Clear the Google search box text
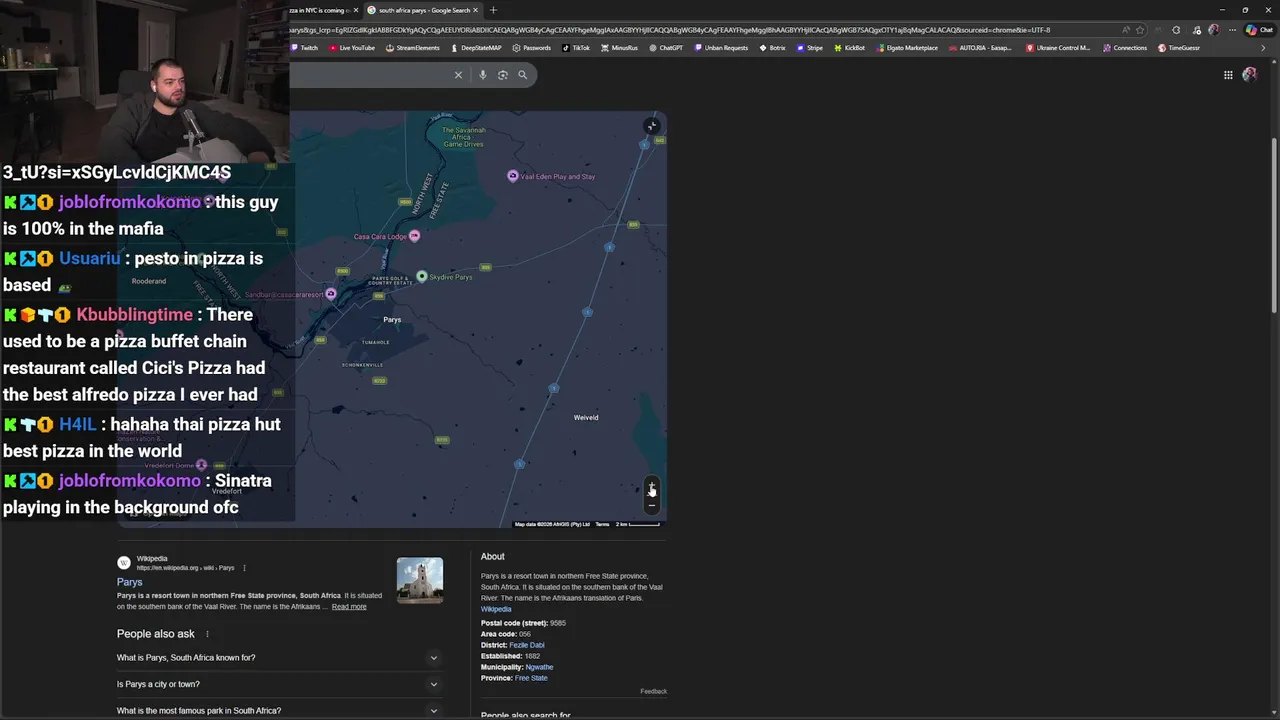1280x720 pixels. click(458, 75)
